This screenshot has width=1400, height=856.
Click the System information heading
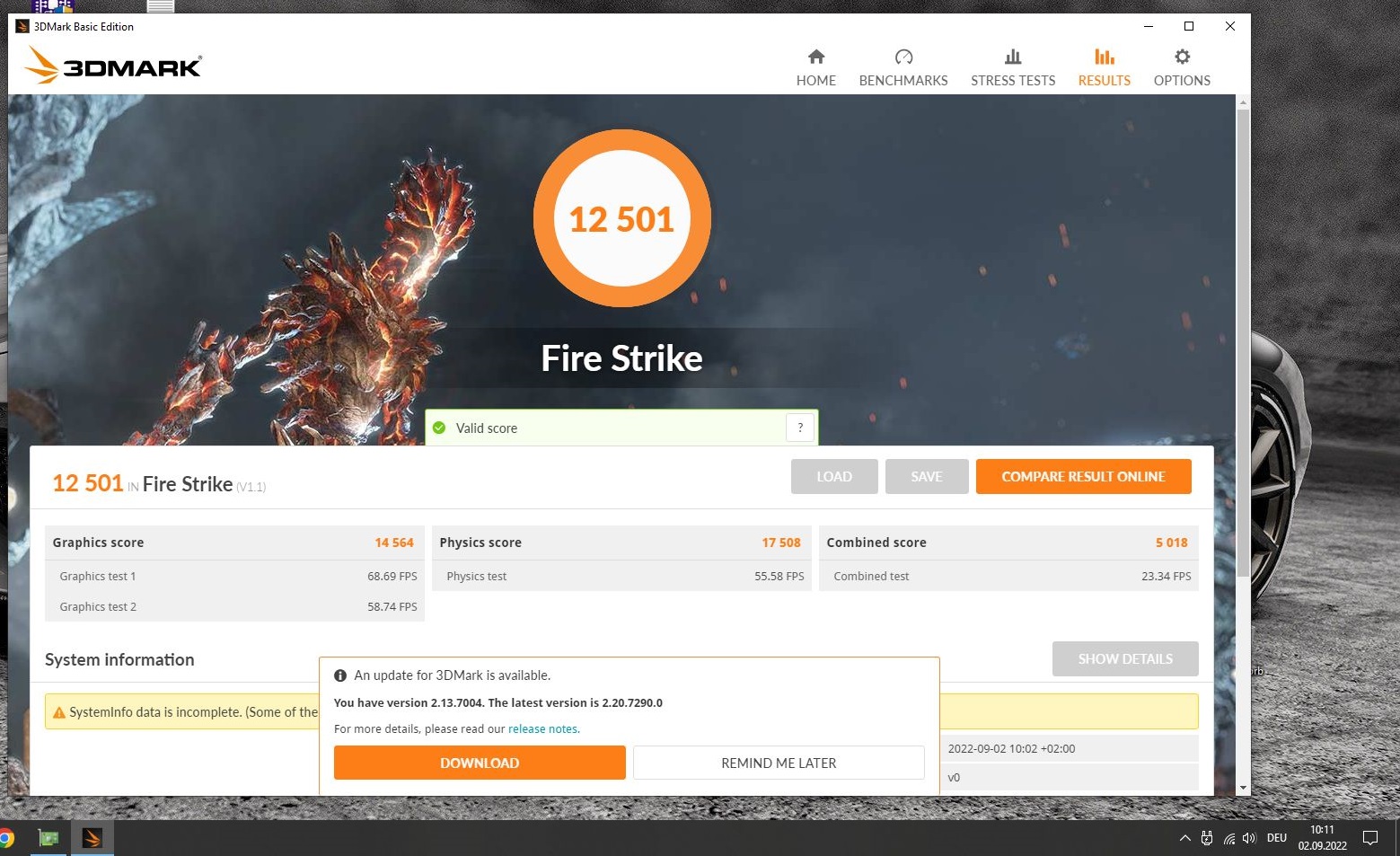click(x=119, y=659)
